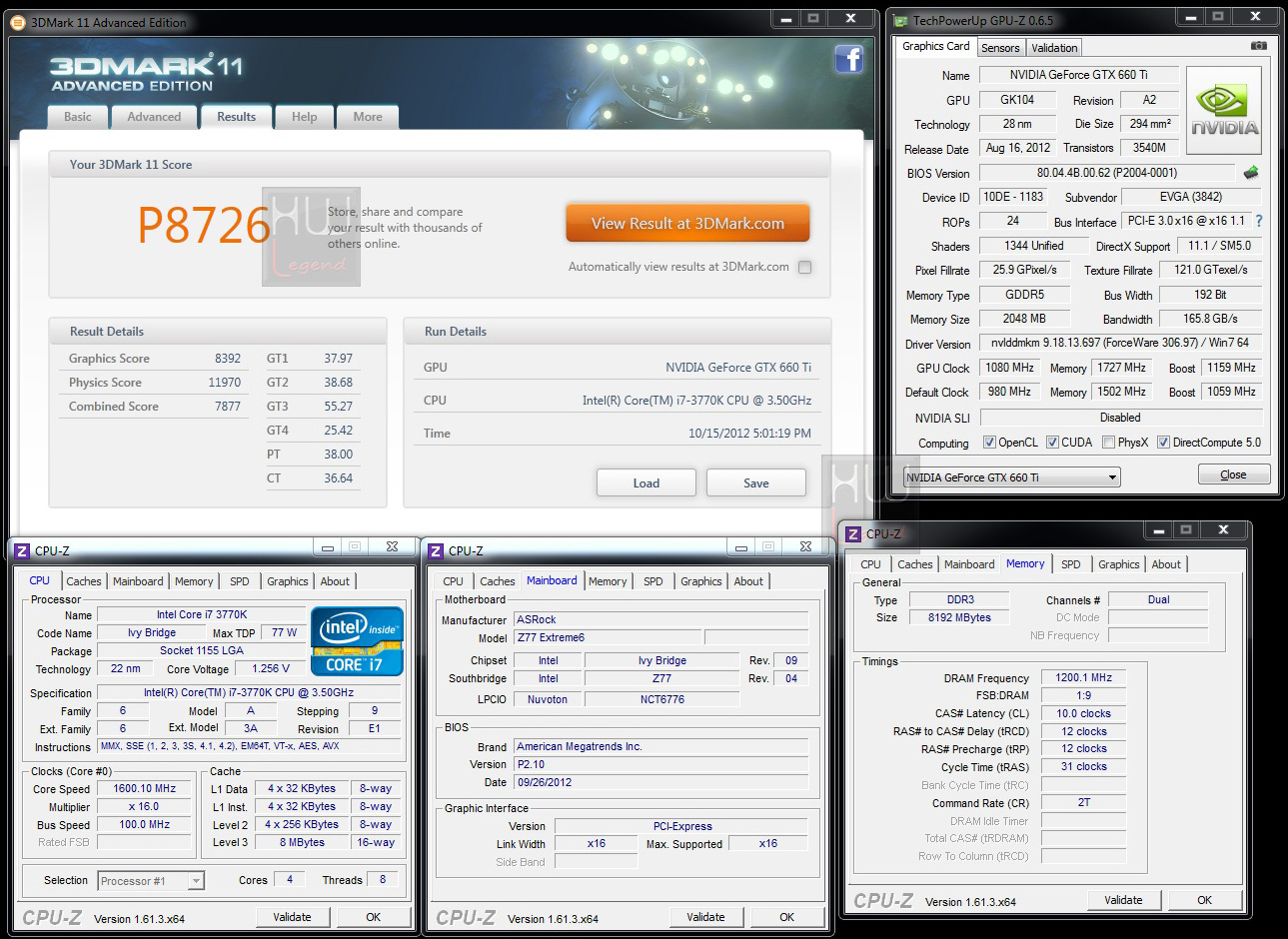Image resolution: width=1288 pixels, height=939 pixels.
Task: Click OK in the CPU-Z Mainboard window
Action: click(787, 917)
